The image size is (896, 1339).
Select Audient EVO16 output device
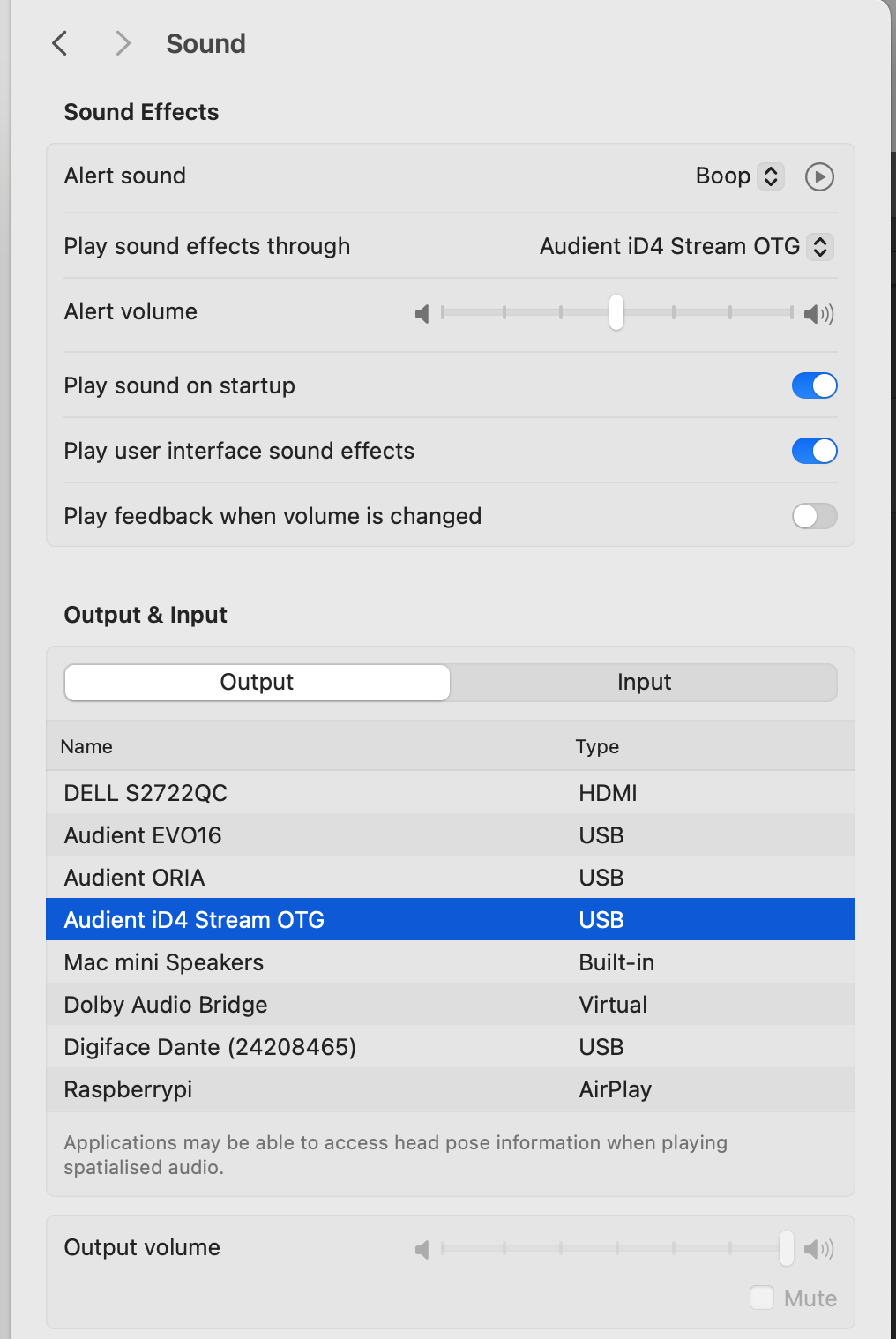click(451, 834)
